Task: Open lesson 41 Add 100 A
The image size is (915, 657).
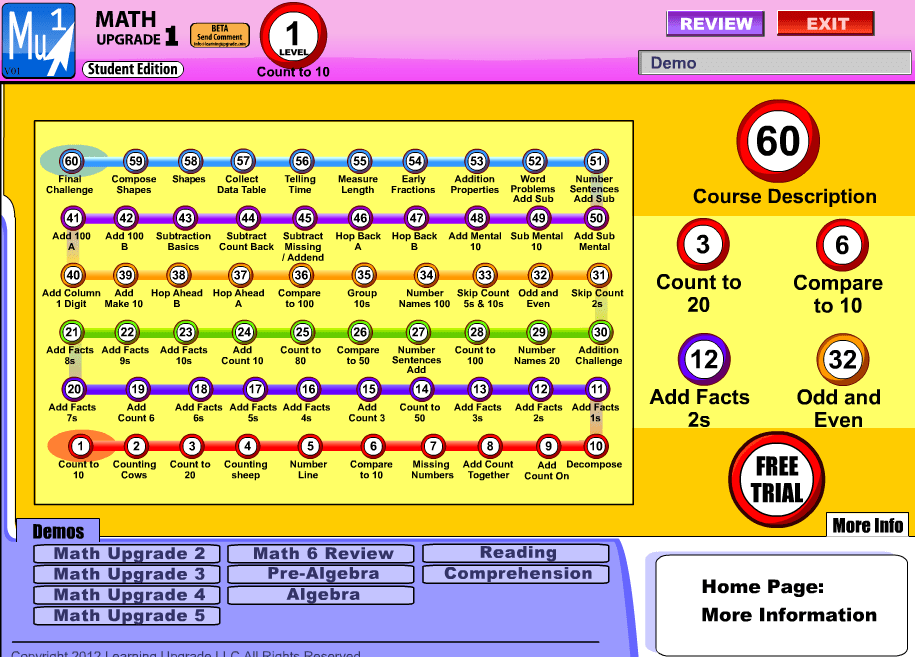Action: [72, 218]
